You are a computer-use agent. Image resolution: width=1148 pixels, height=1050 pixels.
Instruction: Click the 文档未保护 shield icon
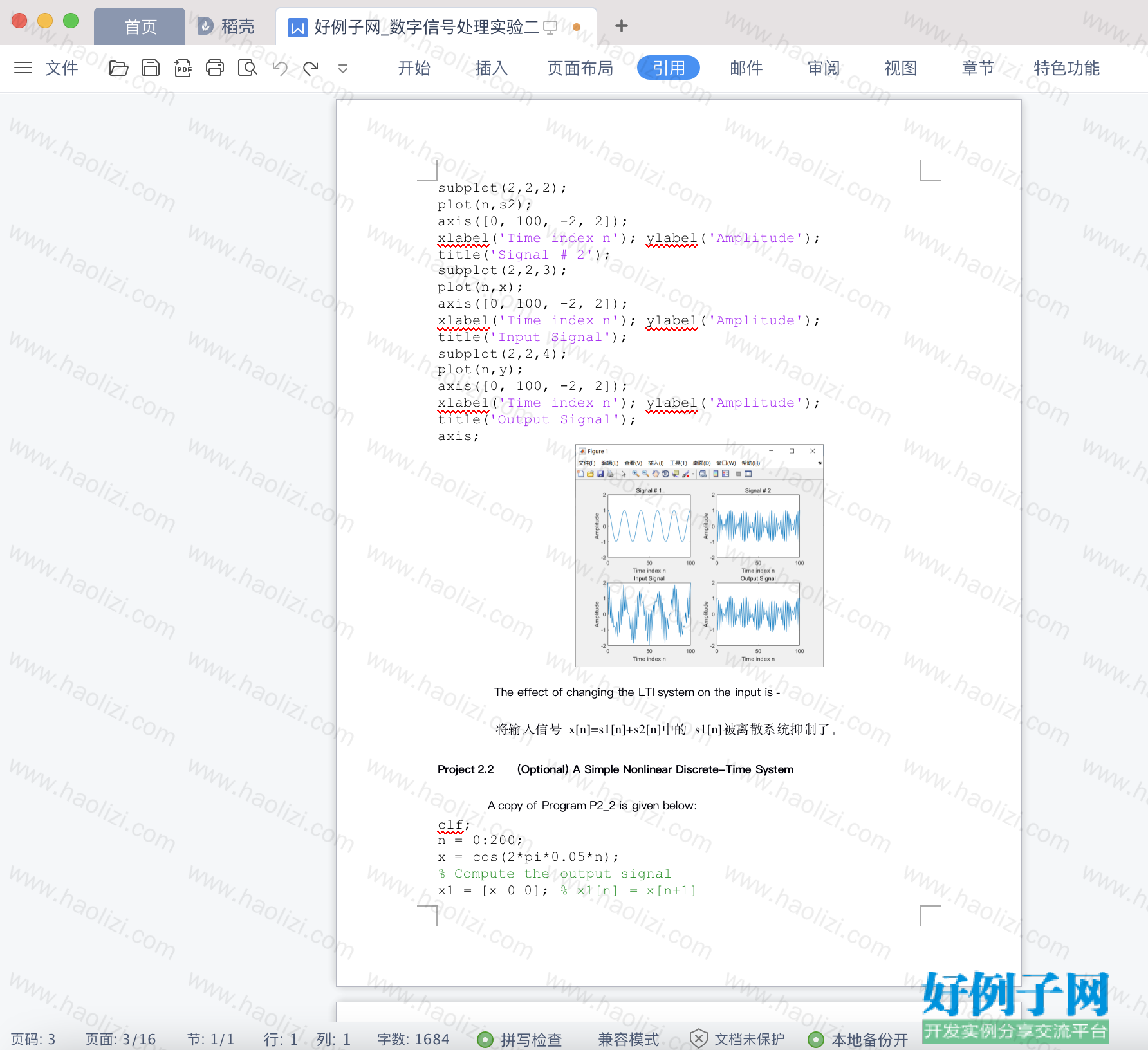coord(699,1038)
